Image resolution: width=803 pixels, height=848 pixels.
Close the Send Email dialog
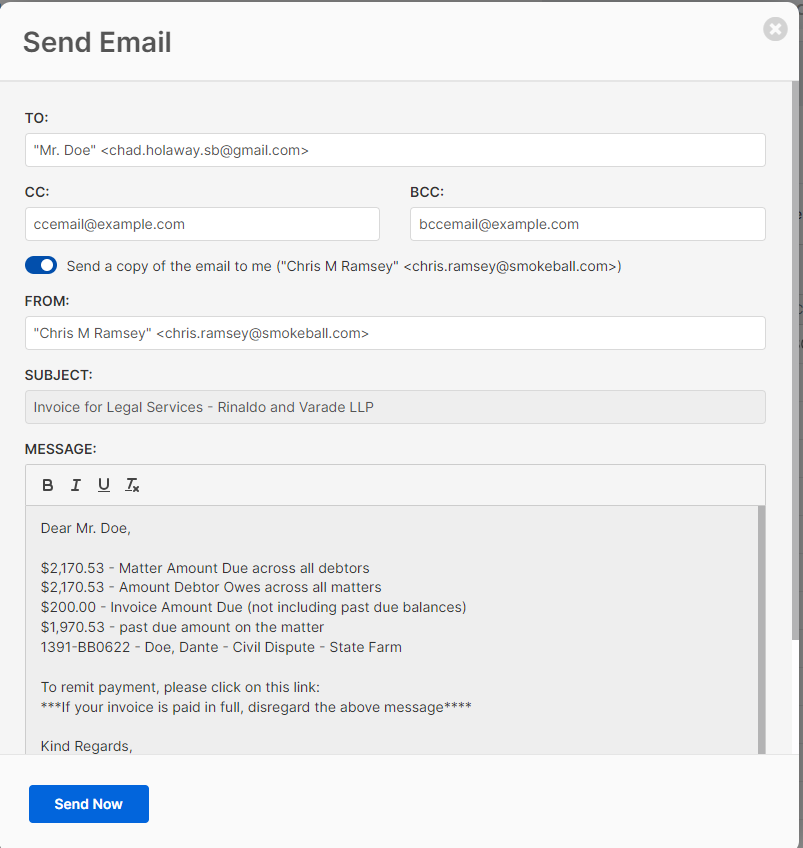tap(775, 29)
